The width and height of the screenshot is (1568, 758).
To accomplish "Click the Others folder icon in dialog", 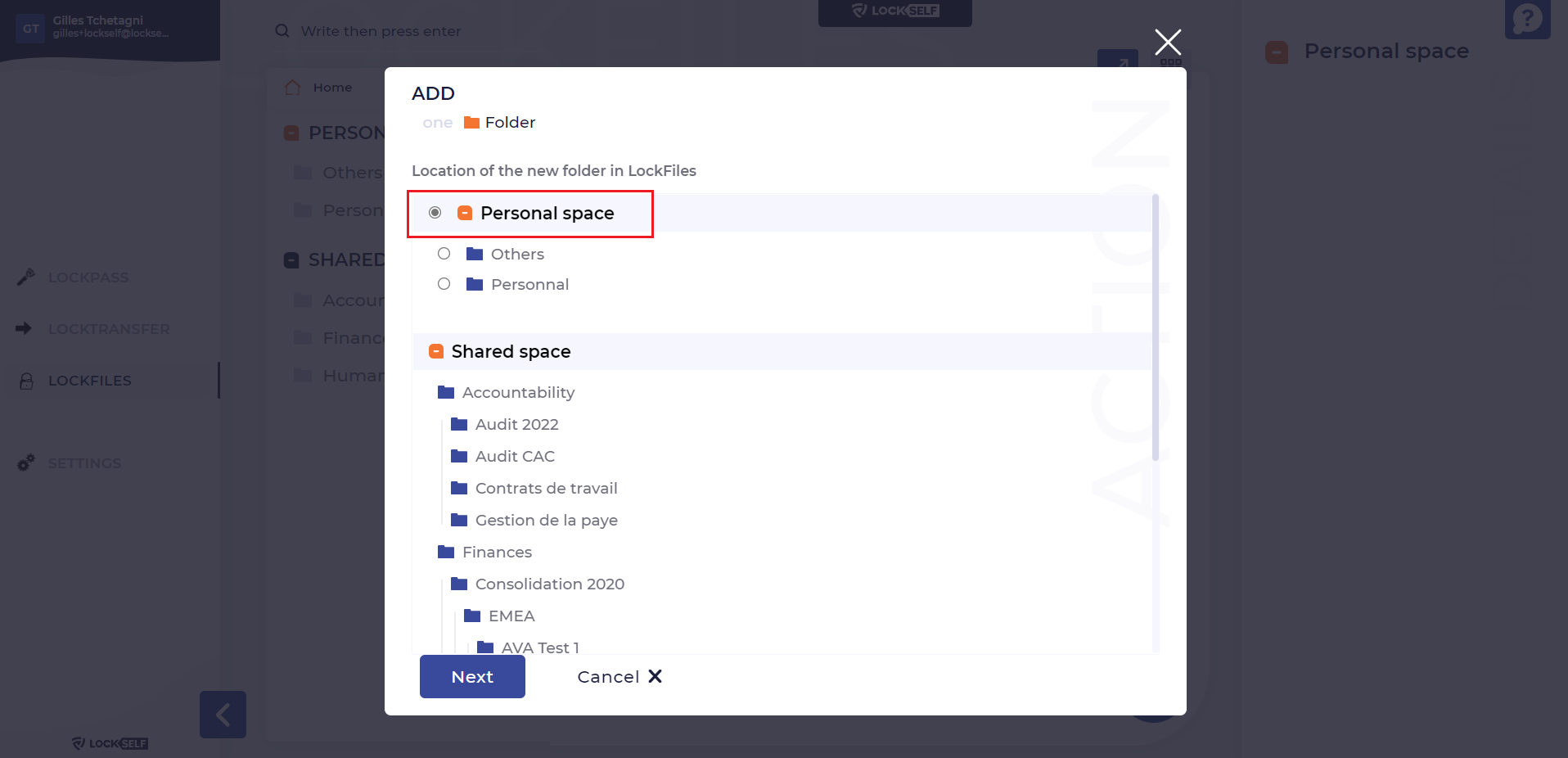I will [475, 254].
